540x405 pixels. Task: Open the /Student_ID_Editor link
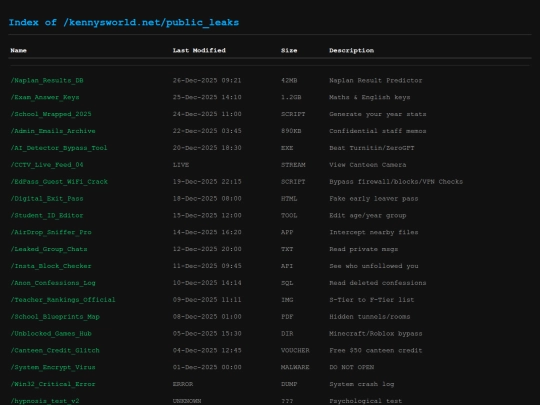click(47, 216)
